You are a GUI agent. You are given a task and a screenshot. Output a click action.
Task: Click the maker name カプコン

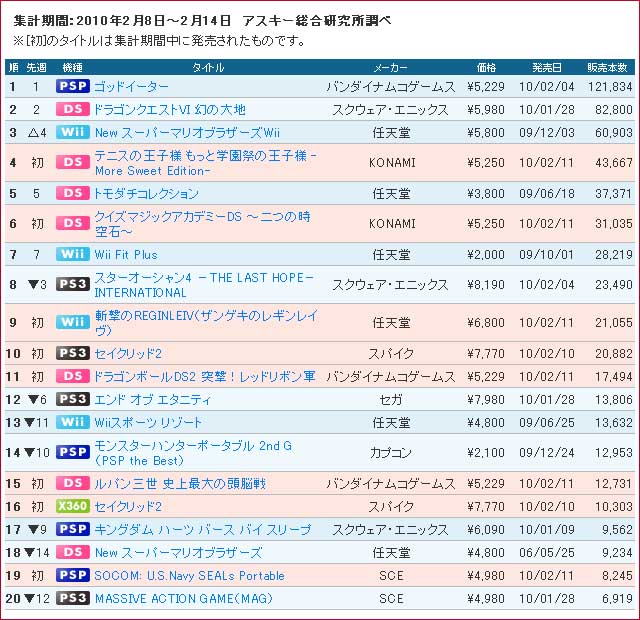tap(391, 453)
